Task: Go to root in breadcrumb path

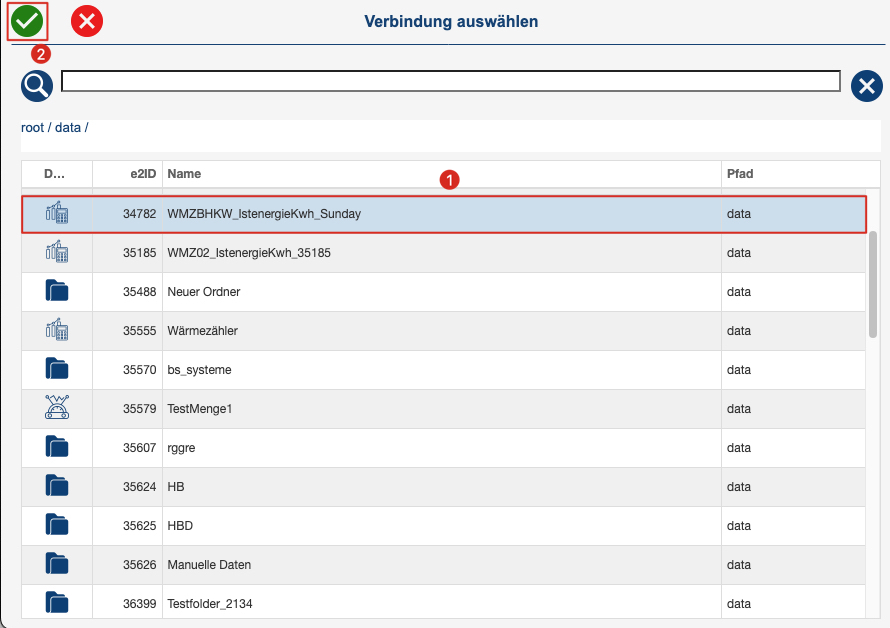Action: 32,128
